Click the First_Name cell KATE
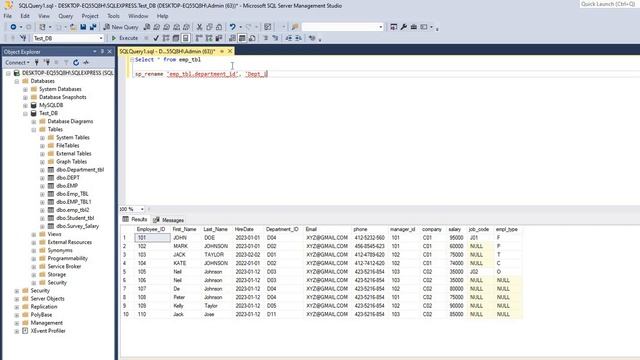This screenshot has height=360, width=640. 180,263
